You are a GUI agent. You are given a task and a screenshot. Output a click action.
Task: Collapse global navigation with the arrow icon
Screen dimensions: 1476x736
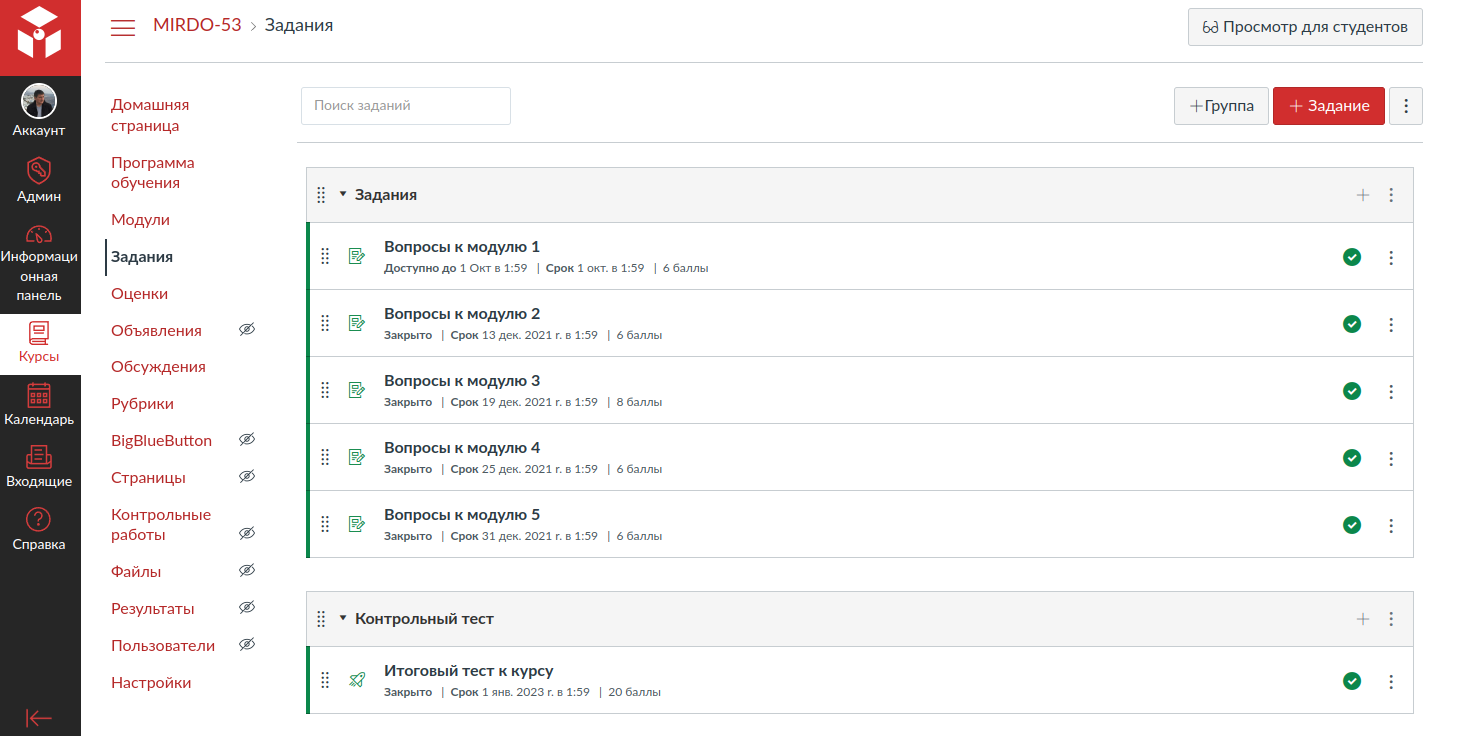39,718
